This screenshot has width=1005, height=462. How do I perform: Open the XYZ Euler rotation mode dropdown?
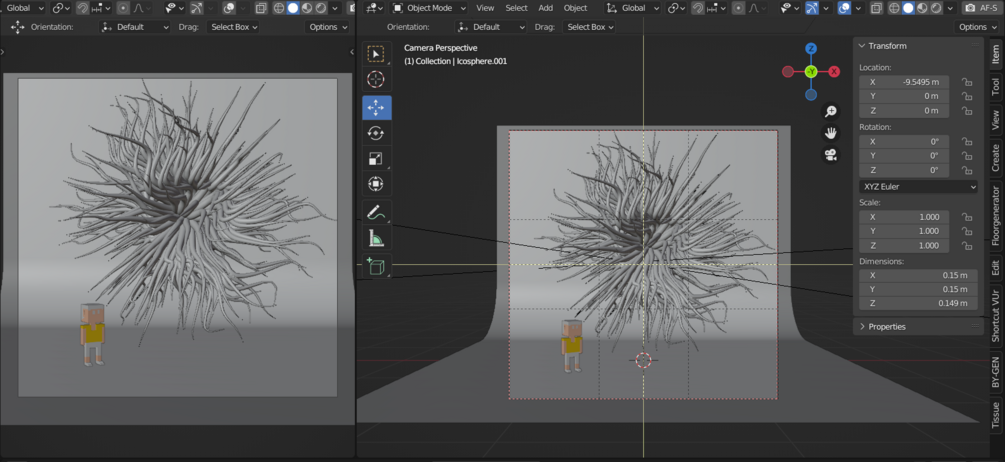coord(918,186)
